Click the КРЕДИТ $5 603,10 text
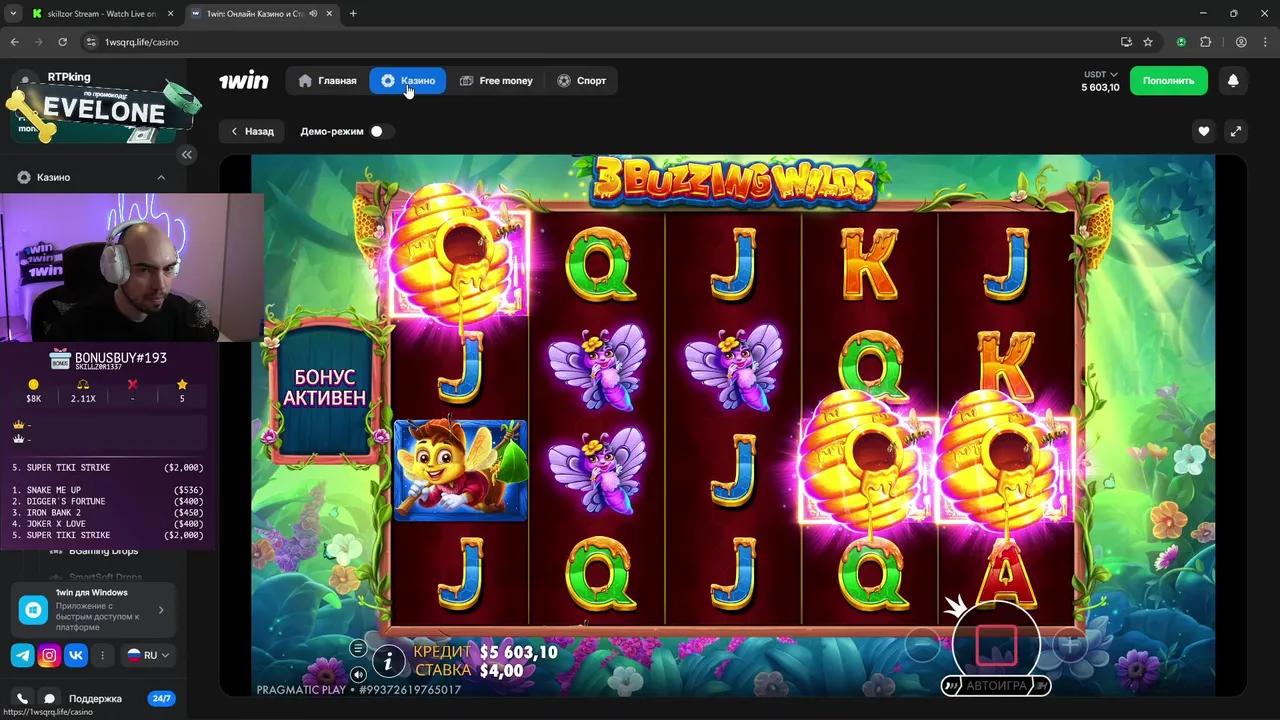 tap(486, 652)
